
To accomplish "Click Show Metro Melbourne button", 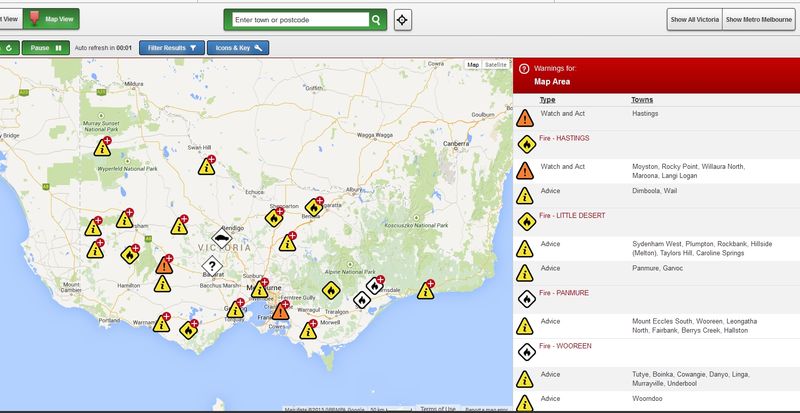I will coord(759,19).
